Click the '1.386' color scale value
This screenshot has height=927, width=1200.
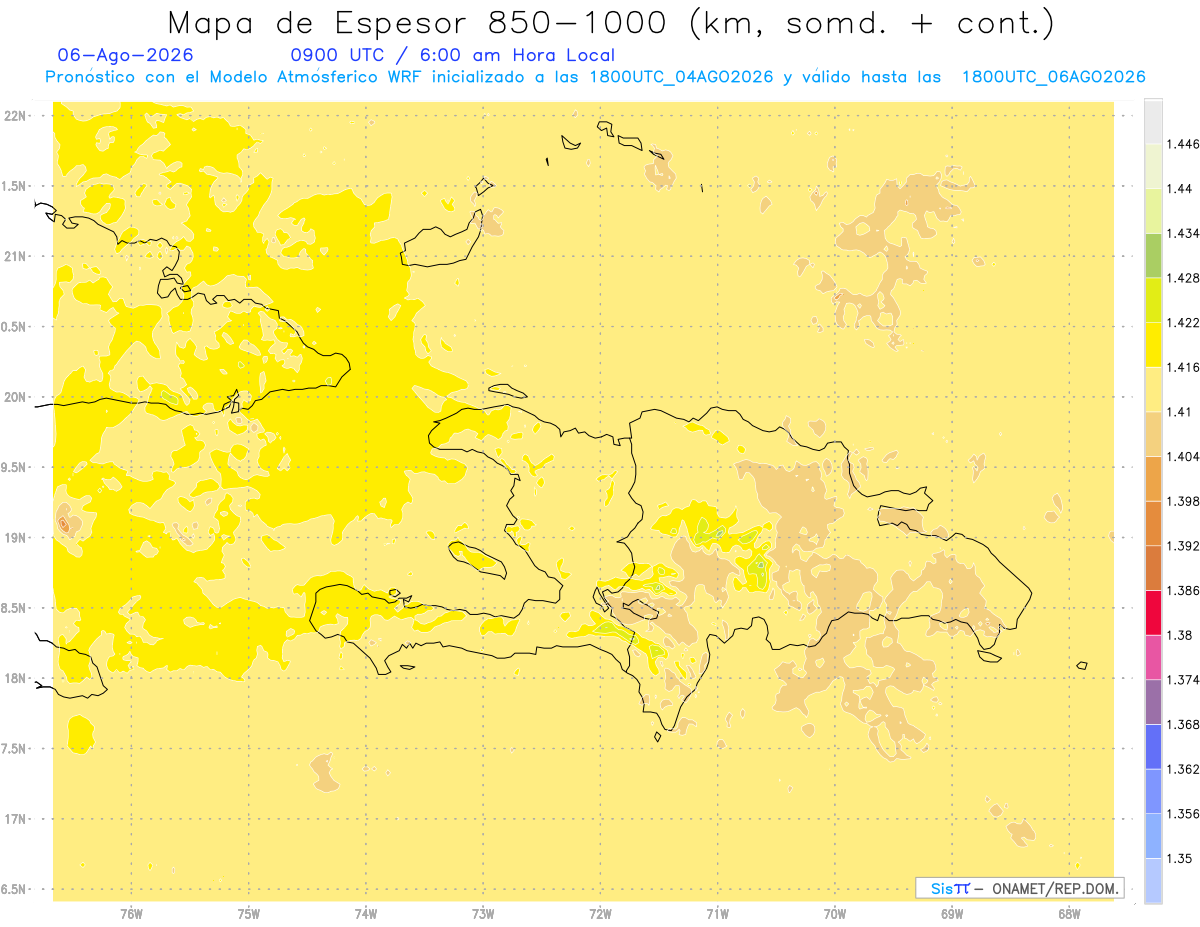(1183, 591)
